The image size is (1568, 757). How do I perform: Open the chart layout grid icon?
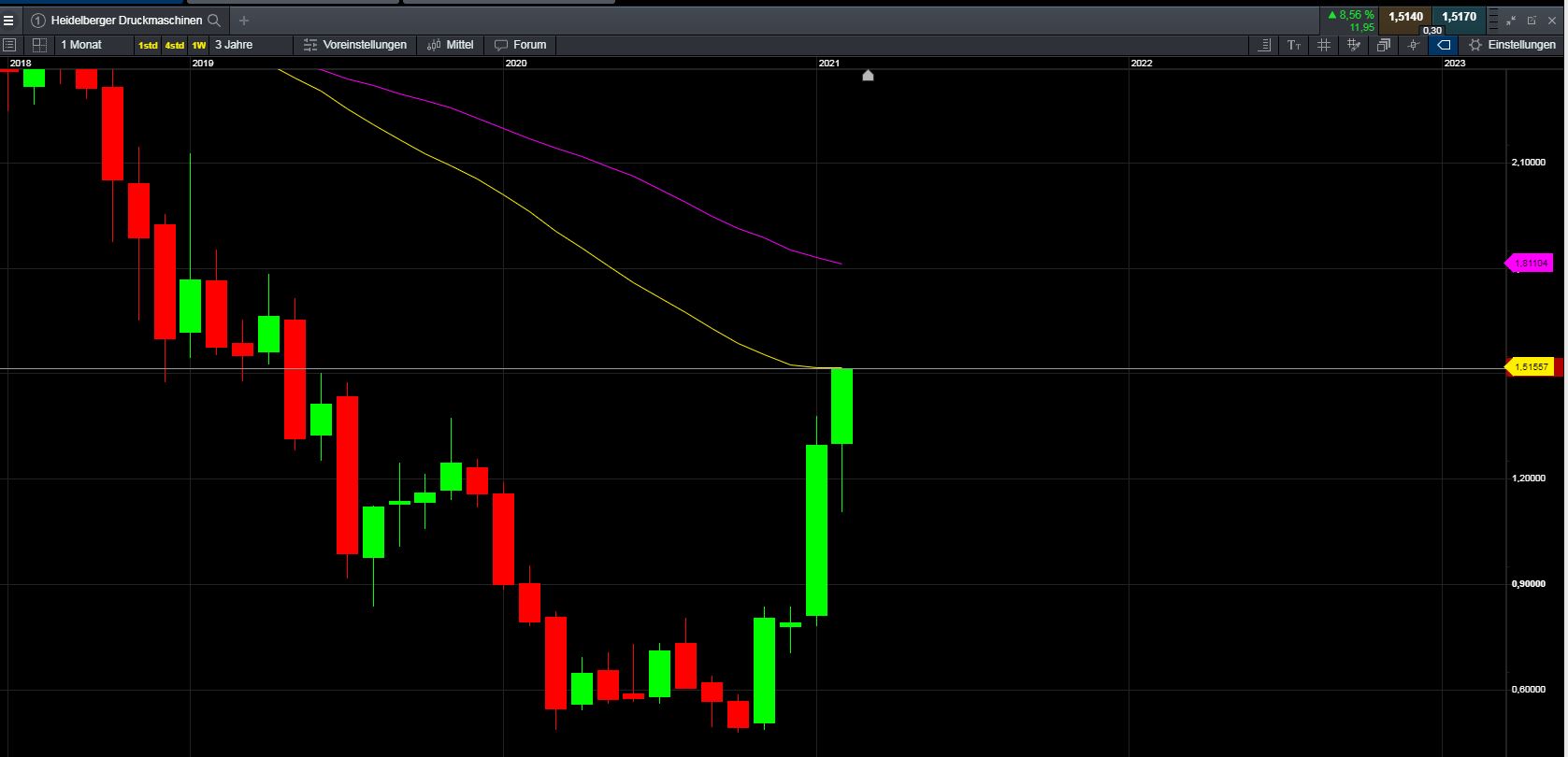pos(39,45)
